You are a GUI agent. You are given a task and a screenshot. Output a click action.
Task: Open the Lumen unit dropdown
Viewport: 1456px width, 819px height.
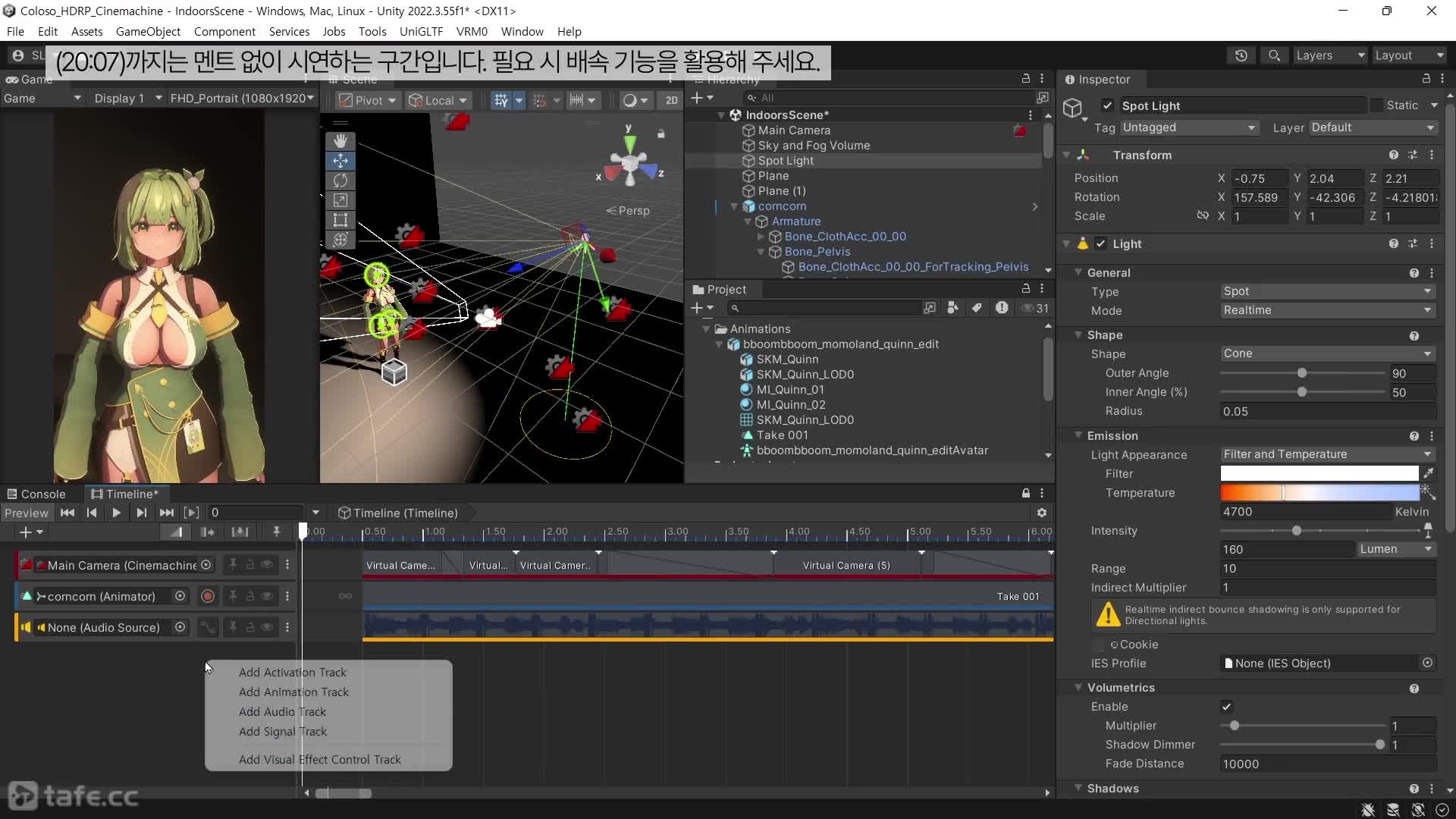[1395, 549]
